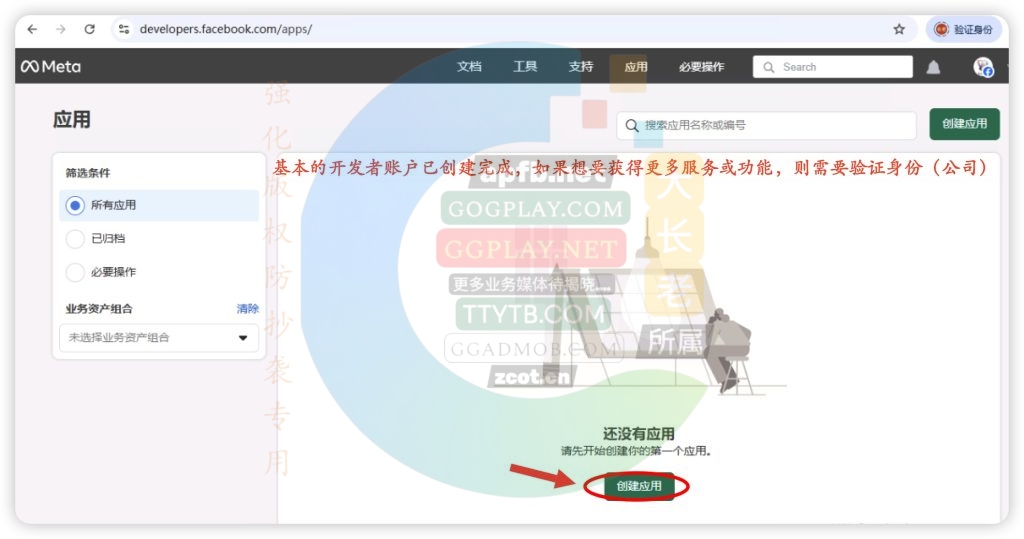Click the circled 创建应用 button at bottom
1024x539 pixels.
tap(638, 487)
